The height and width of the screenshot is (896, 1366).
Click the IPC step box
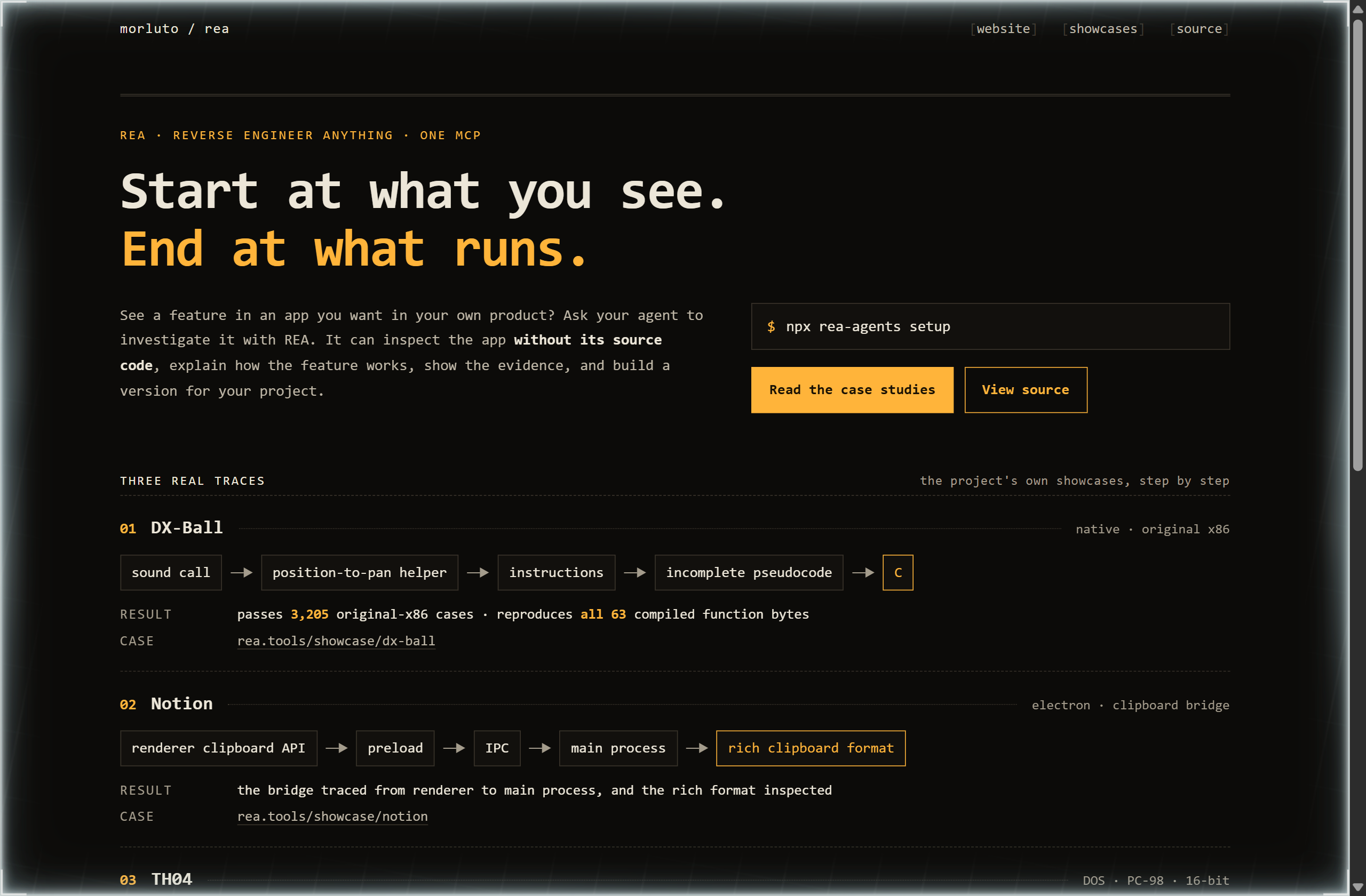coord(497,748)
